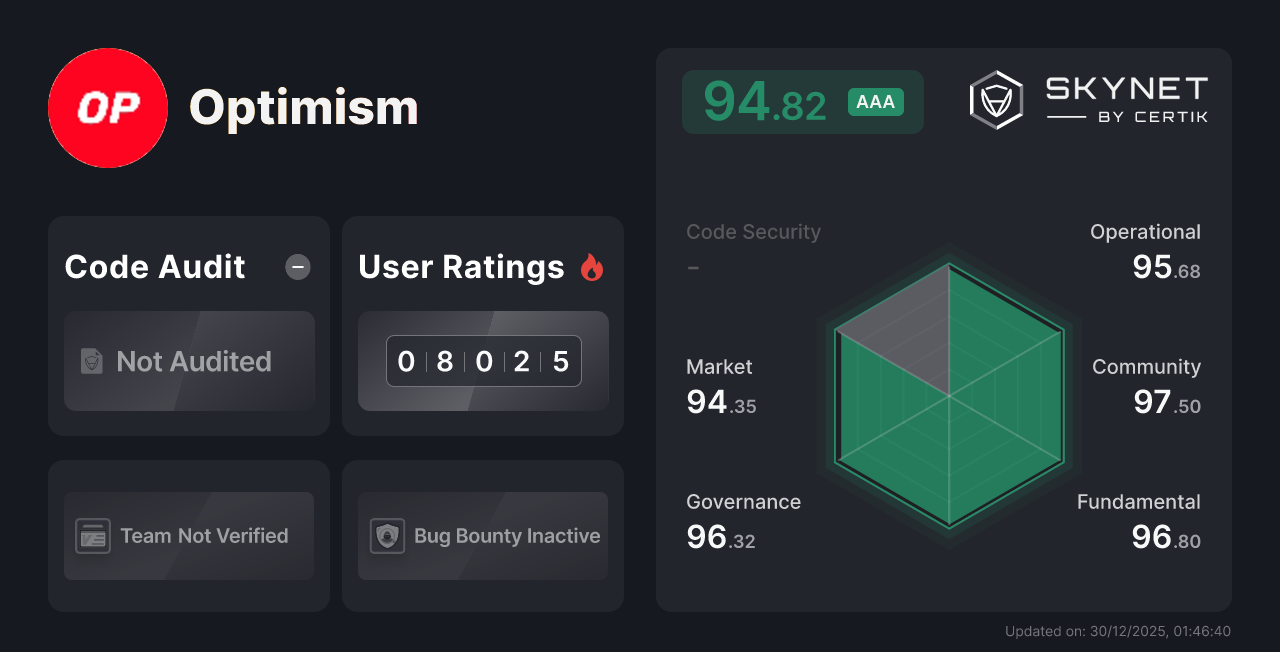The width and height of the screenshot is (1280, 652).
Task: Click the AAA rating badge
Action: pos(875,101)
